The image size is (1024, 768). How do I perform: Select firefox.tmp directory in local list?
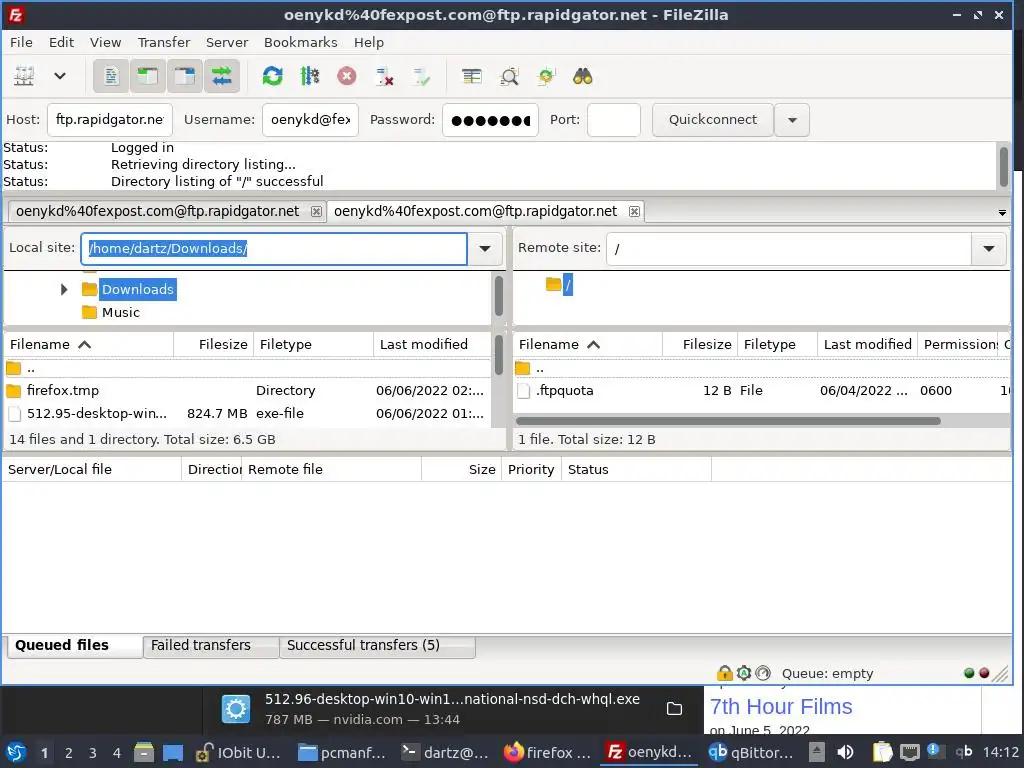pyautogui.click(x=247, y=391)
